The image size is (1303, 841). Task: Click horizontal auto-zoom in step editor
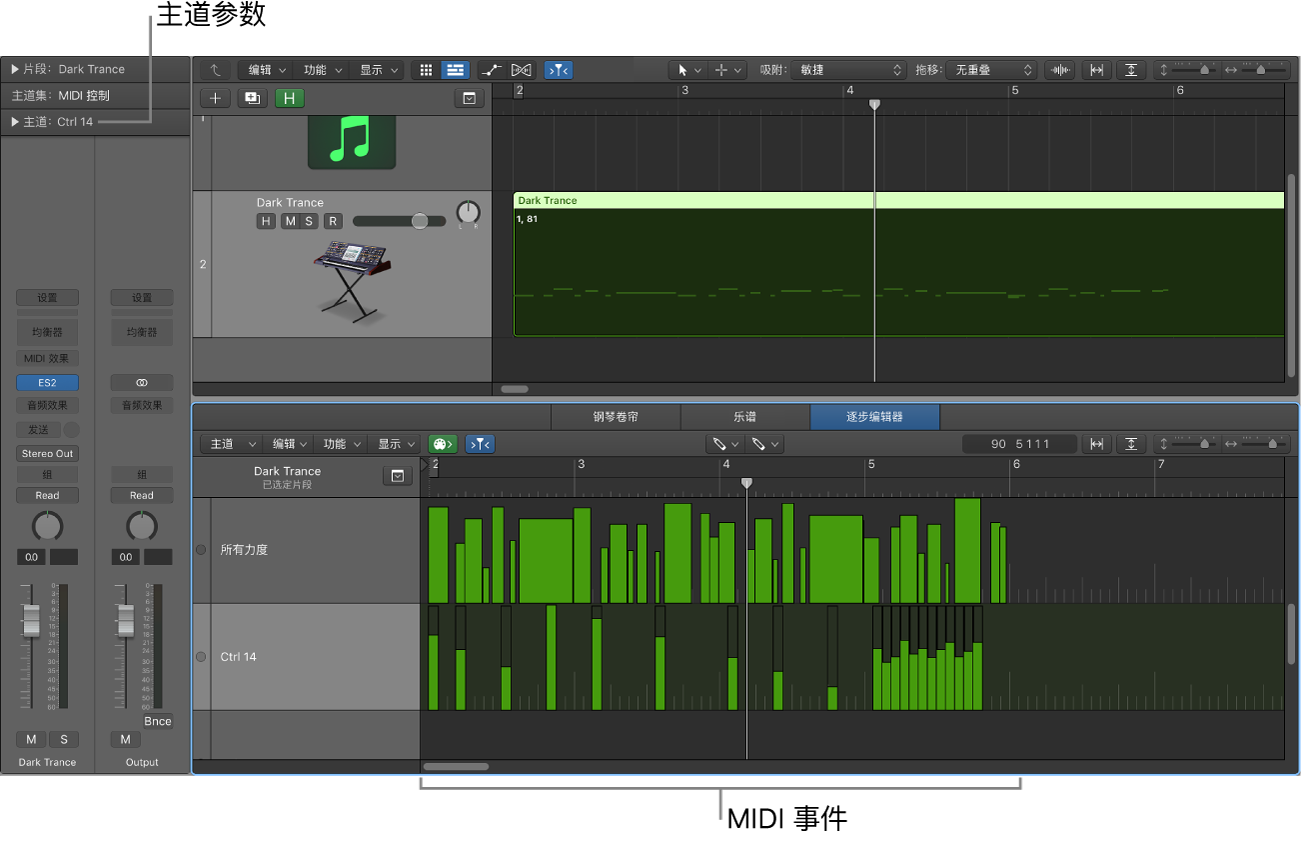(x=1097, y=444)
